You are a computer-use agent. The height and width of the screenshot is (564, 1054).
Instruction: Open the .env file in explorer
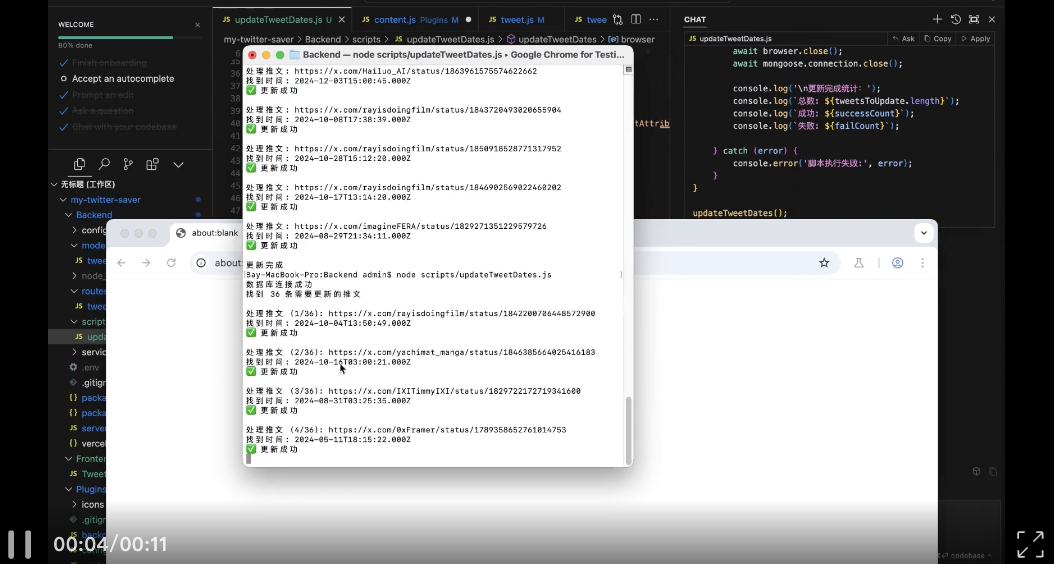[91, 368]
